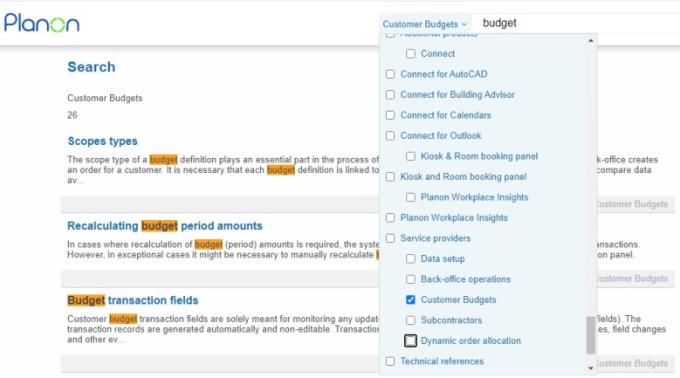
Task: Open Recalculating budget period amounts result
Action: tap(165, 226)
